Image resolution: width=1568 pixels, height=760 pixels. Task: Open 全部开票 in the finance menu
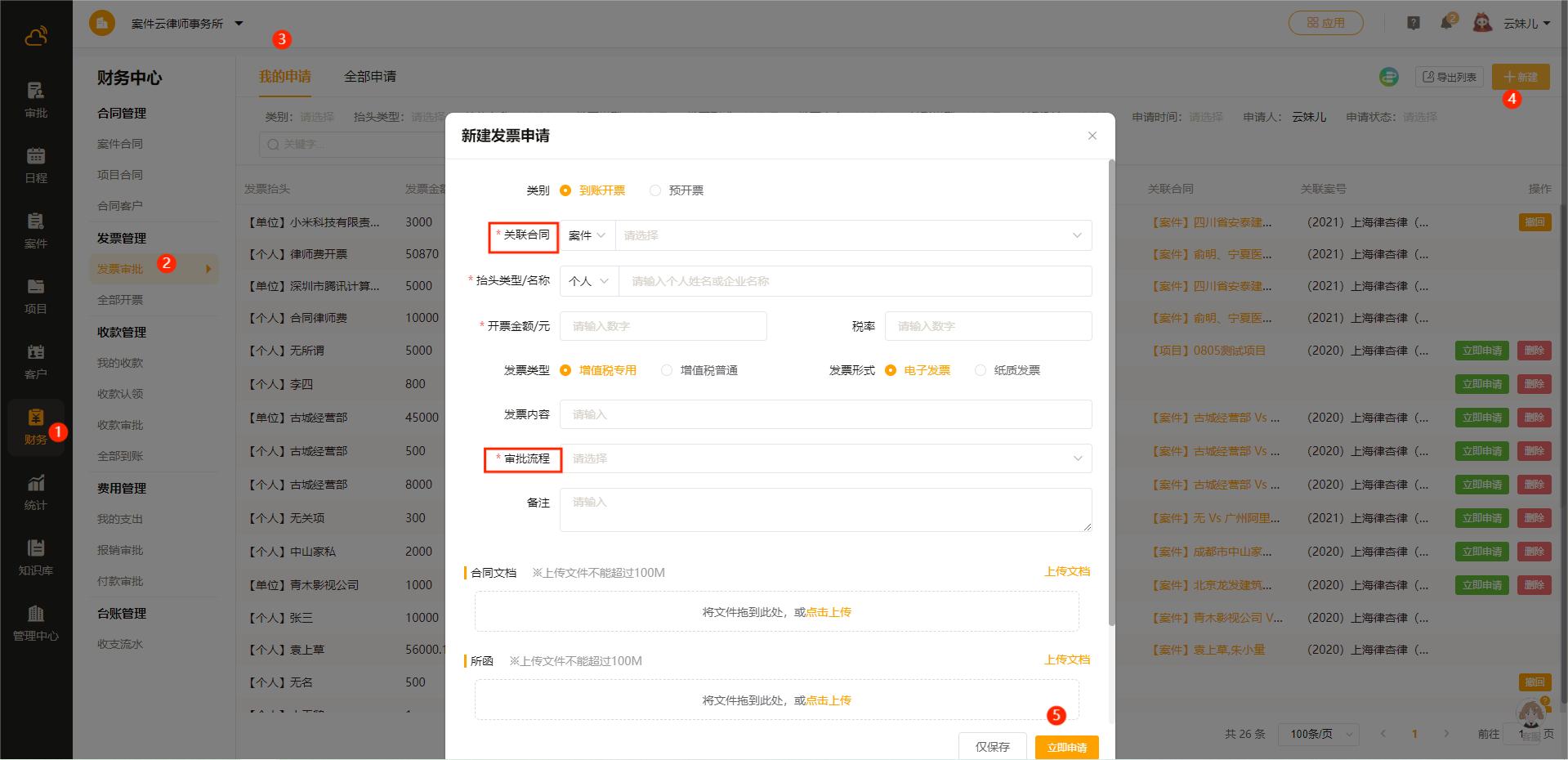pyautogui.click(x=120, y=300)
